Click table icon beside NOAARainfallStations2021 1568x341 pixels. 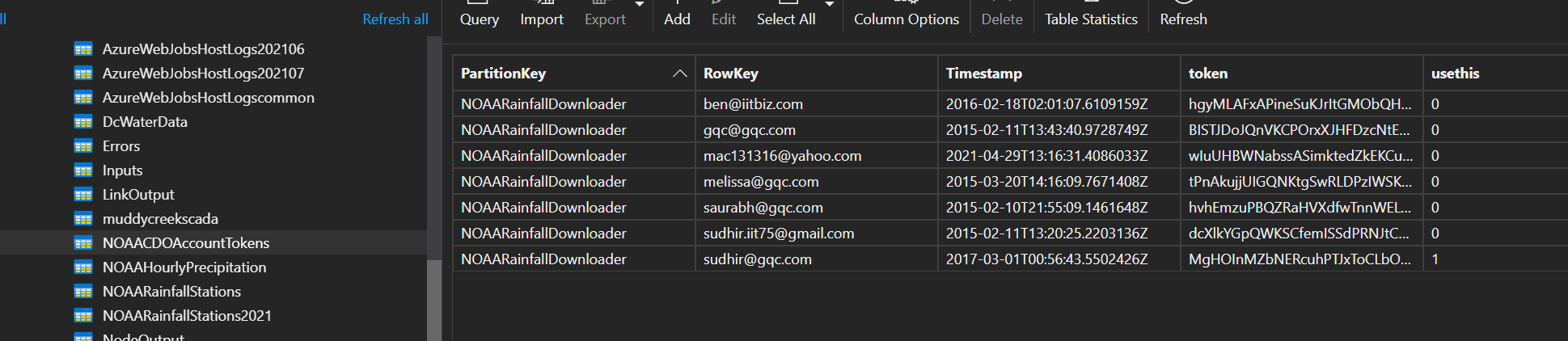pyautogui.click(x=83, y=316)
